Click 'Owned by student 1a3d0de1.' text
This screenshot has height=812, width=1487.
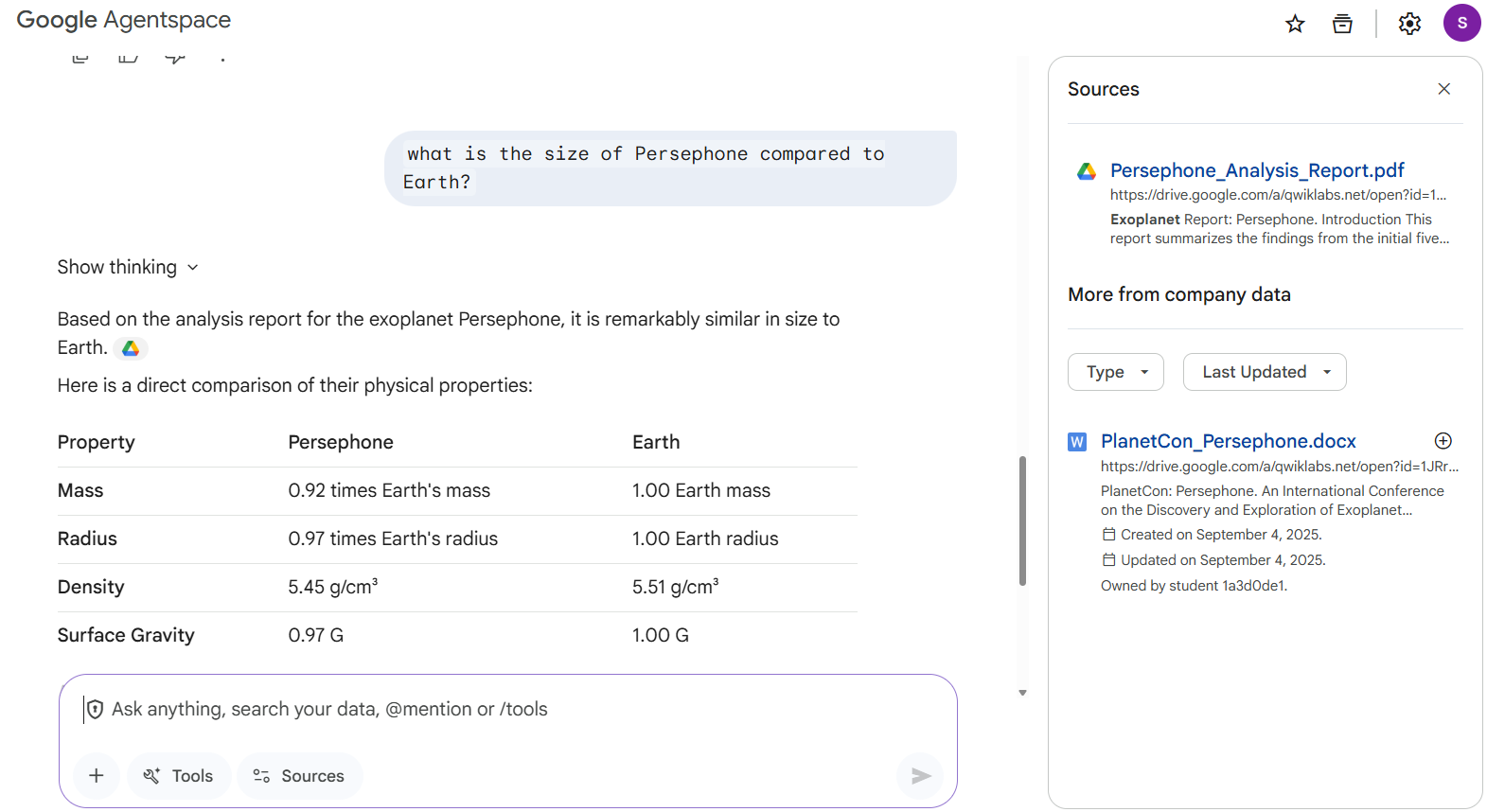click(x=1194, y=586)
